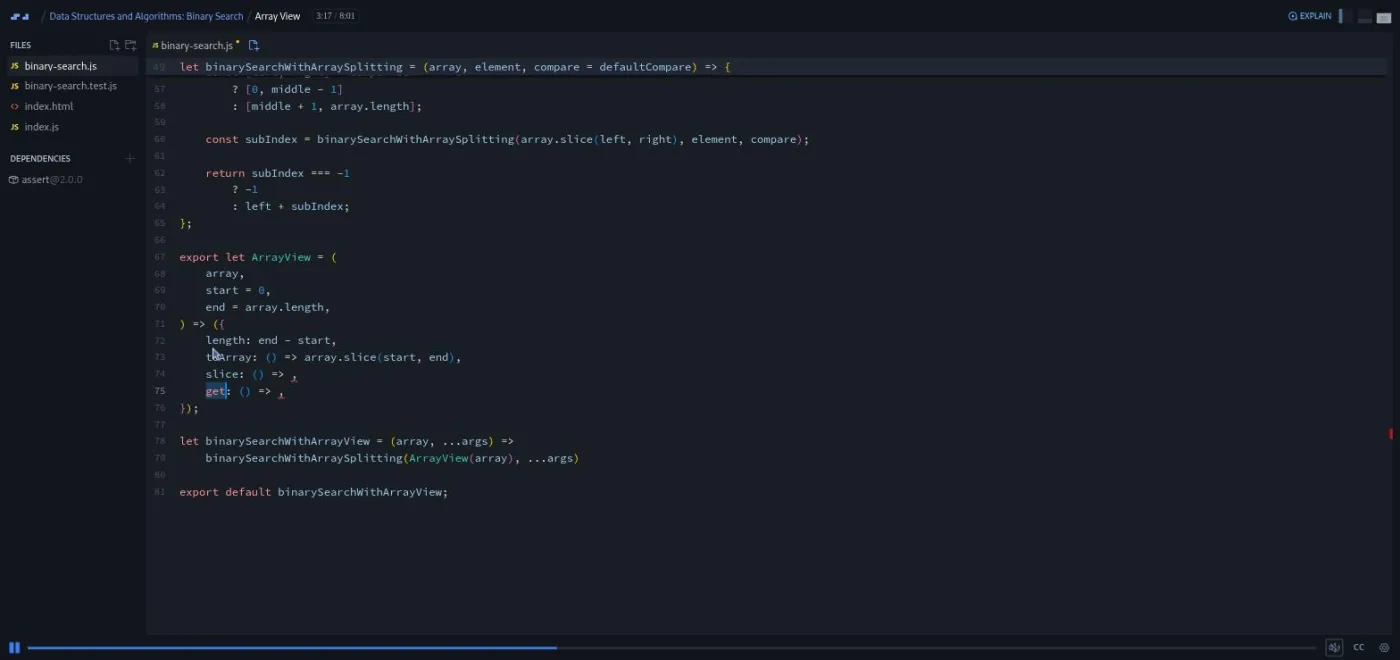
Task: Click 'const subIndex' declaration line
Action: point(507,139)
